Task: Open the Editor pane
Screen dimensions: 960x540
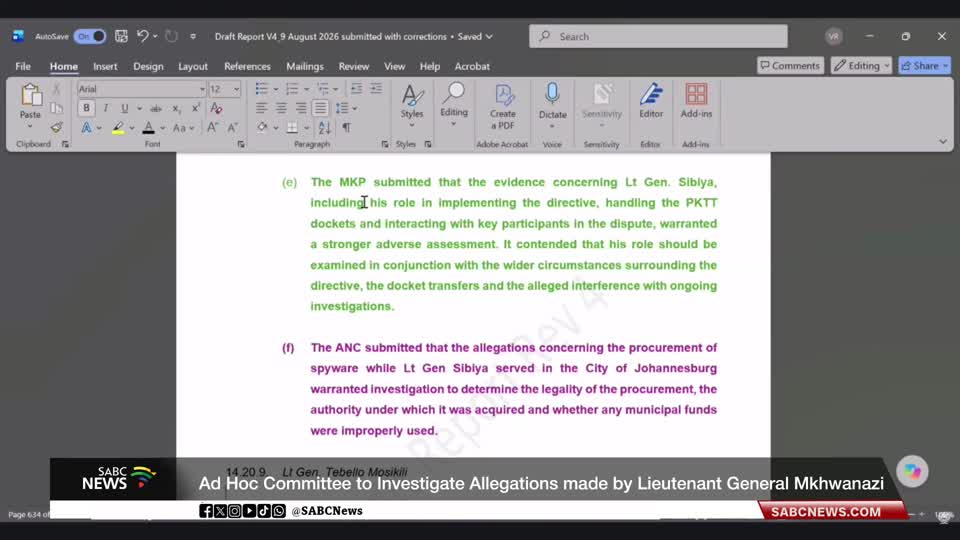Action: [x=651, y=102]
